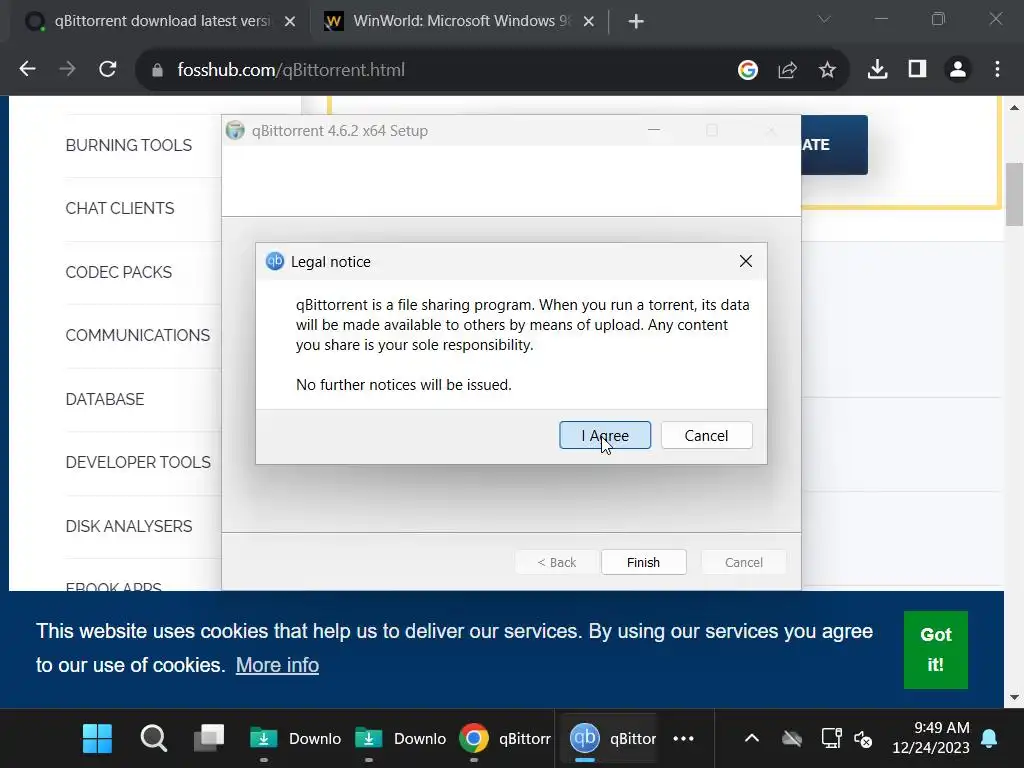
Task: Open Windows taskbar search
Action: (154, 739)
